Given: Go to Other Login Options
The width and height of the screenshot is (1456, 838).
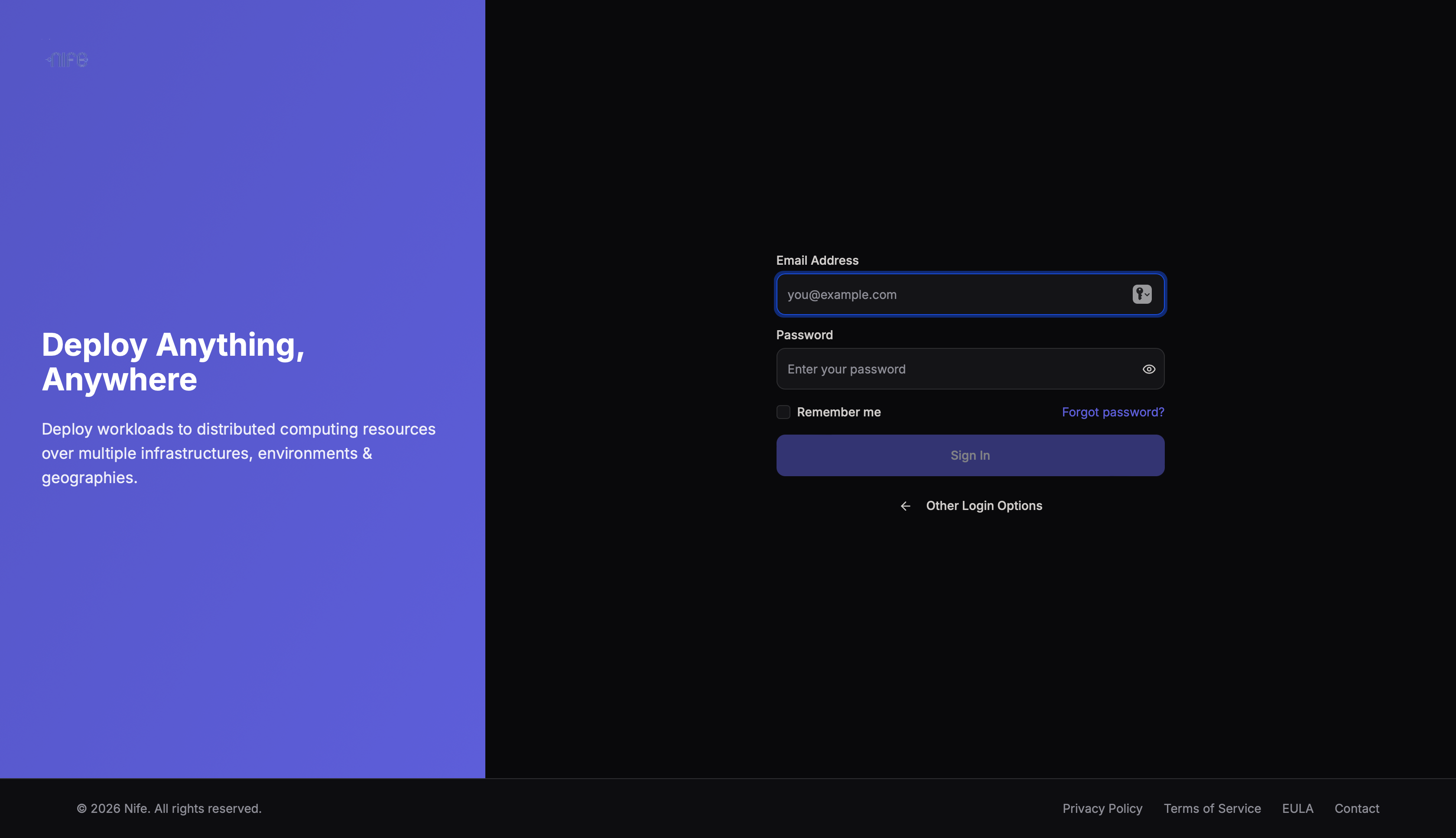Looking at the screenshot, I should [984, 506].
